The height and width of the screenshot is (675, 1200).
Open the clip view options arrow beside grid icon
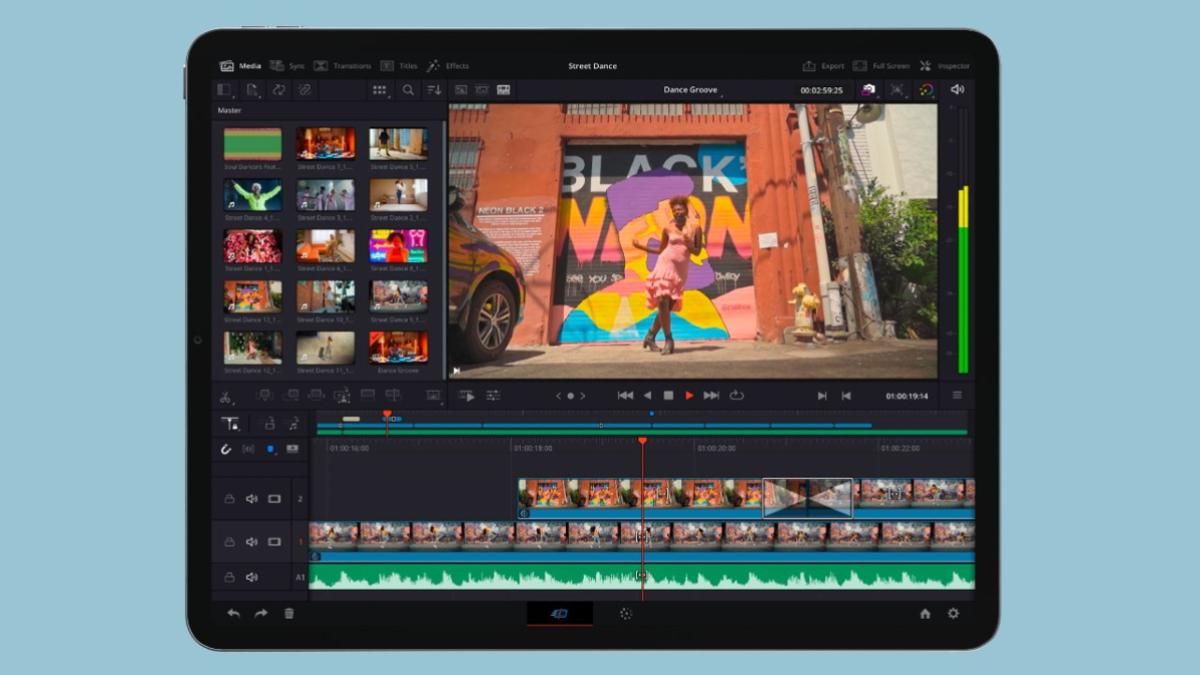pyautogui.click(x=389, y=96)
